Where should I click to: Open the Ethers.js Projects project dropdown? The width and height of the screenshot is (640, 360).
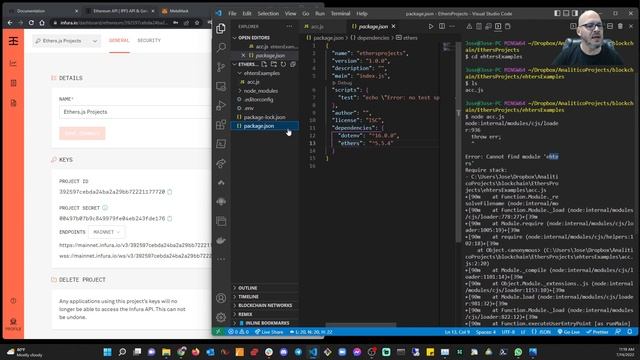(x=66, y=41)
